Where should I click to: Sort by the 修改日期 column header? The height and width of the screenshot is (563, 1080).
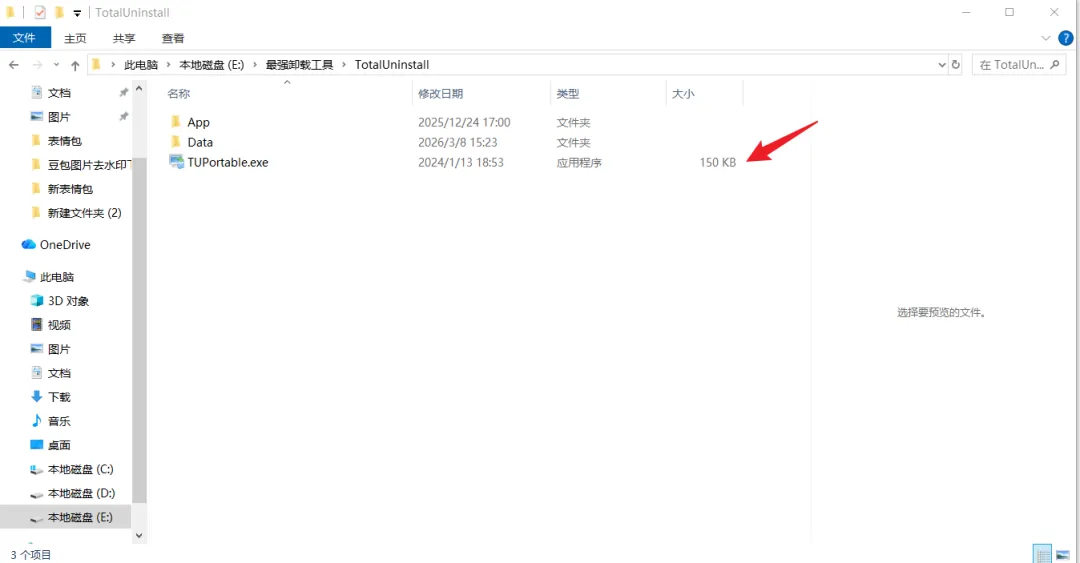(440, 94)
